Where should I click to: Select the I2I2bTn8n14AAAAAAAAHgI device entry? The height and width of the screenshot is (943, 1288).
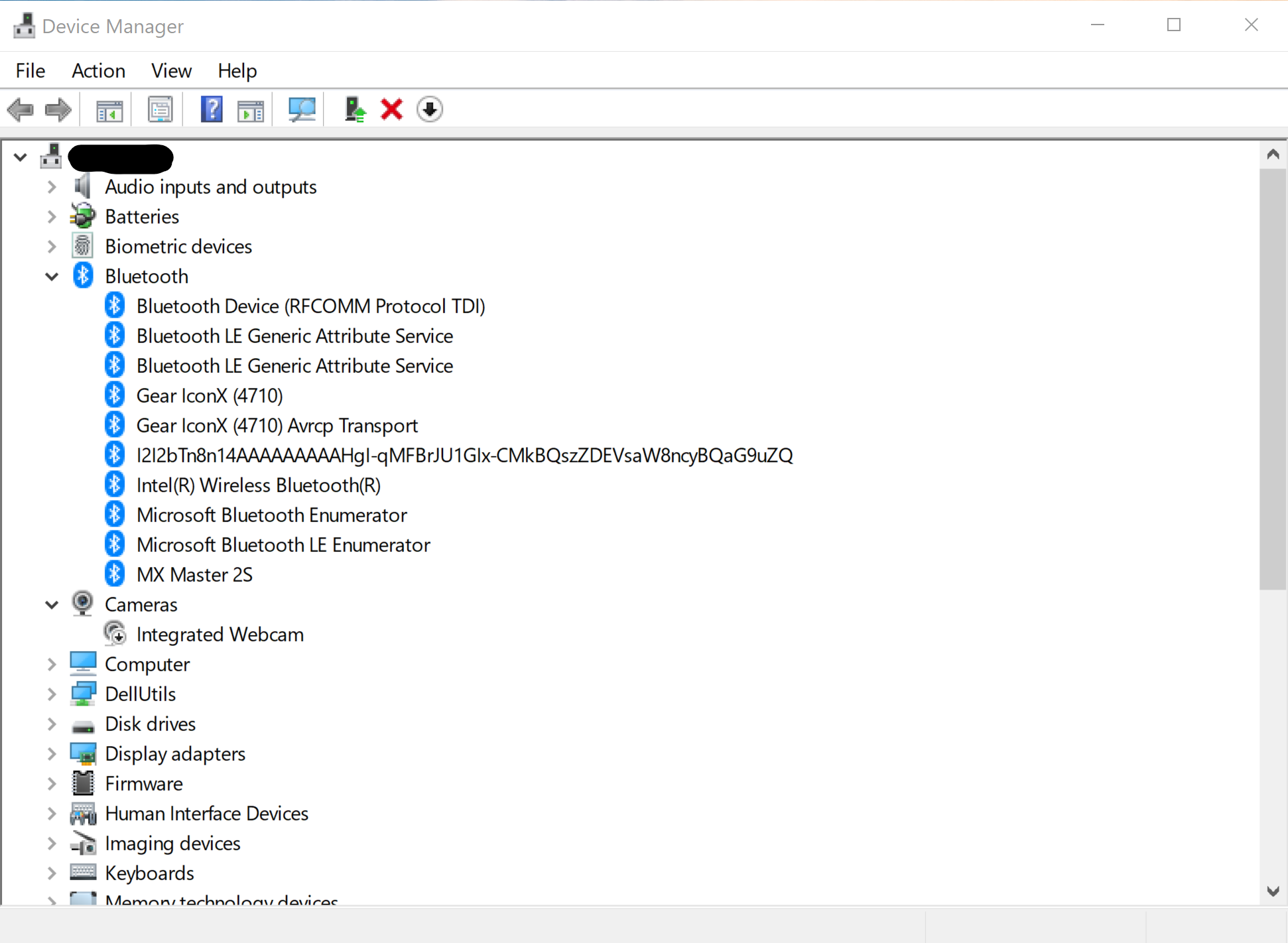[464, 455]
